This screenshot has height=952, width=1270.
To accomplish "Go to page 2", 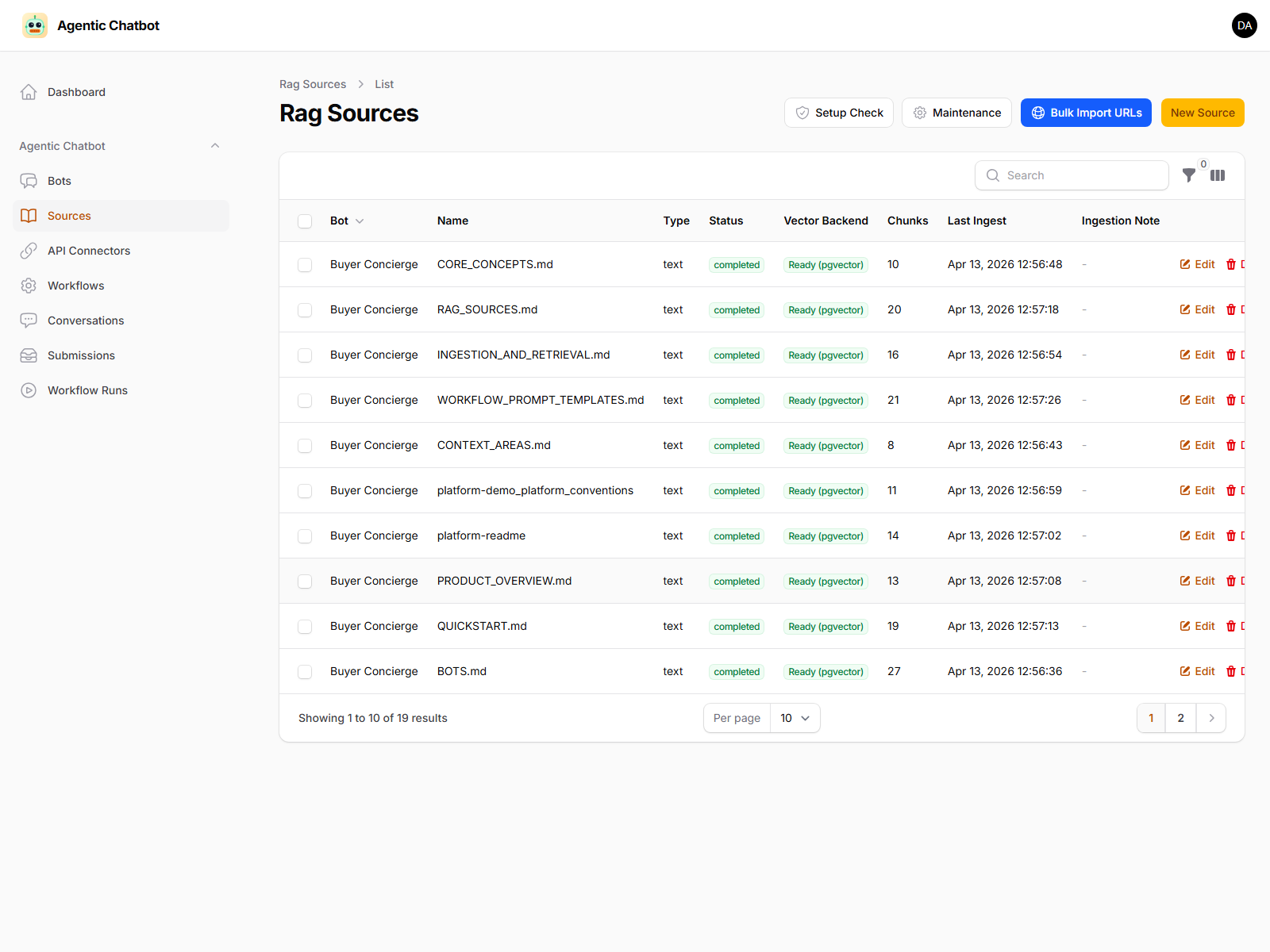I will (1180, 718).
